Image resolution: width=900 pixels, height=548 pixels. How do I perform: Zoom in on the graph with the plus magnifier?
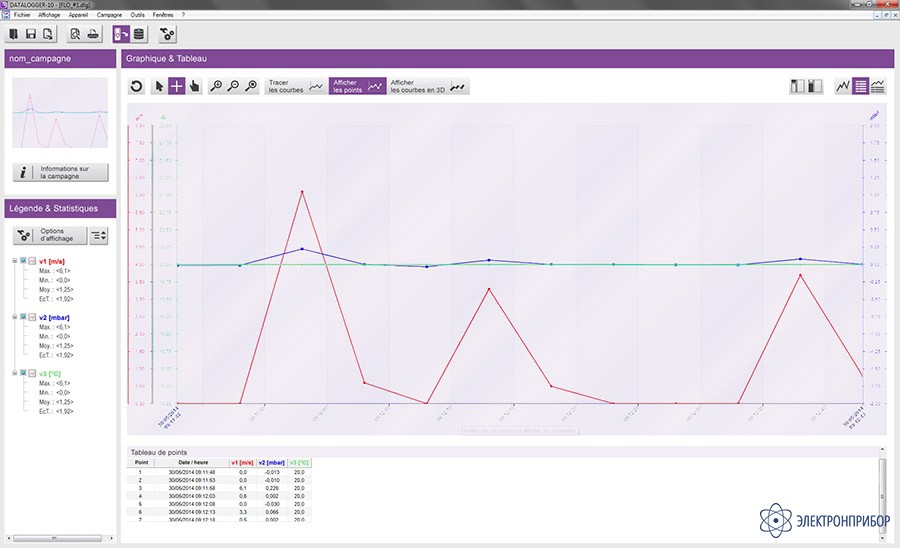point(216,86)
